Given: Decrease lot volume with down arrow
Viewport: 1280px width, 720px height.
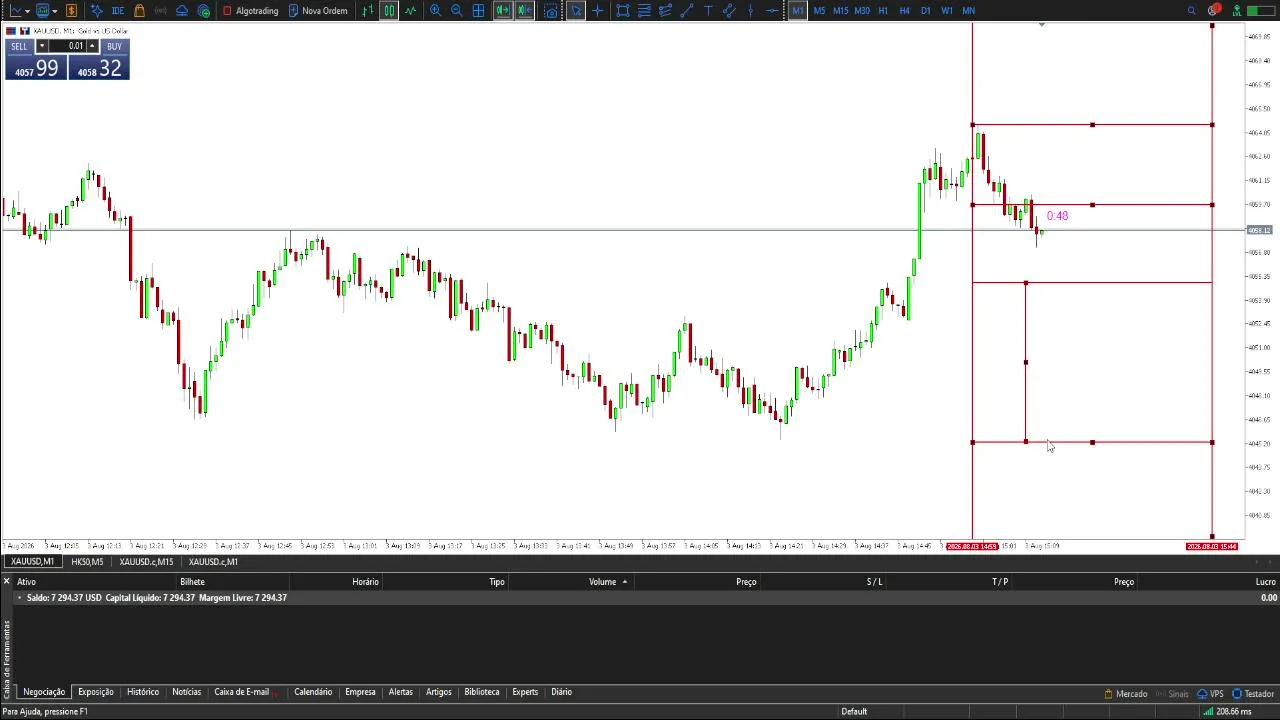Looking at the screenshot, I should [x=42, y=46].
